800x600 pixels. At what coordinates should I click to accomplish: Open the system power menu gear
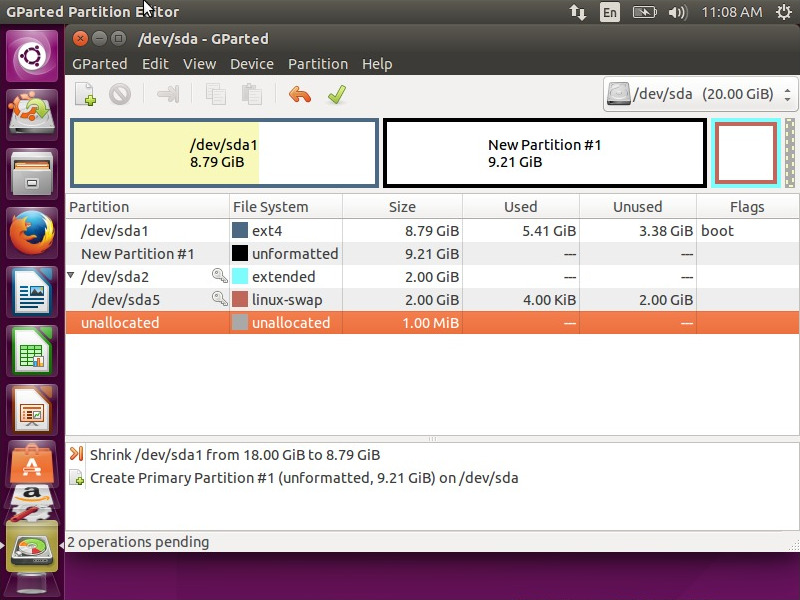tap(784, 12)
